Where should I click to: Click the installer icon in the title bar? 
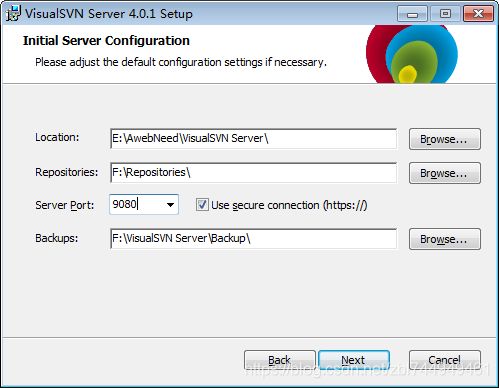(13, 13)
